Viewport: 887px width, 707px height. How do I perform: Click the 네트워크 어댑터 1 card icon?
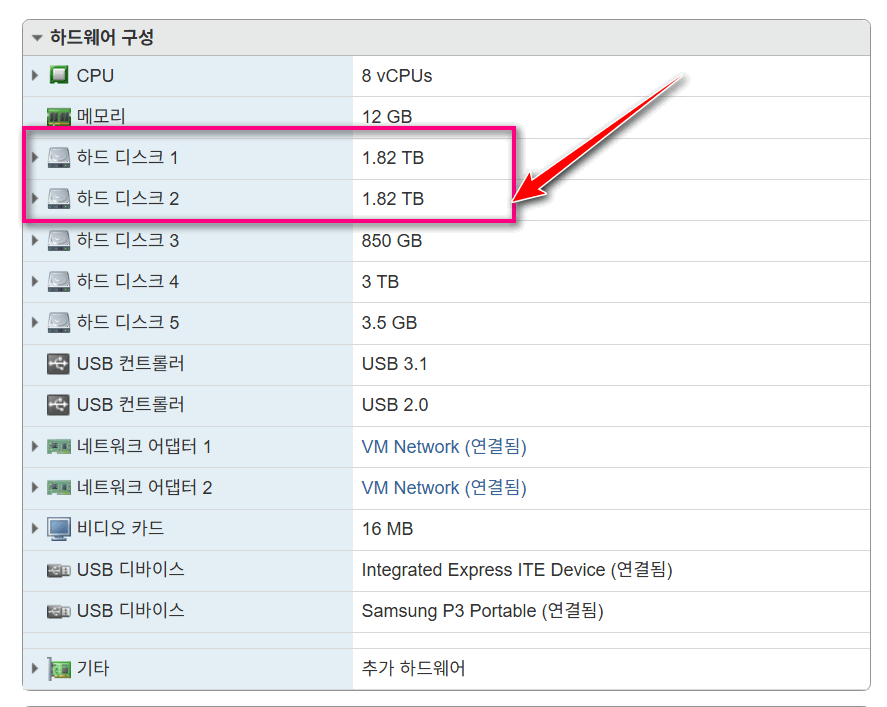pos(59,447)
